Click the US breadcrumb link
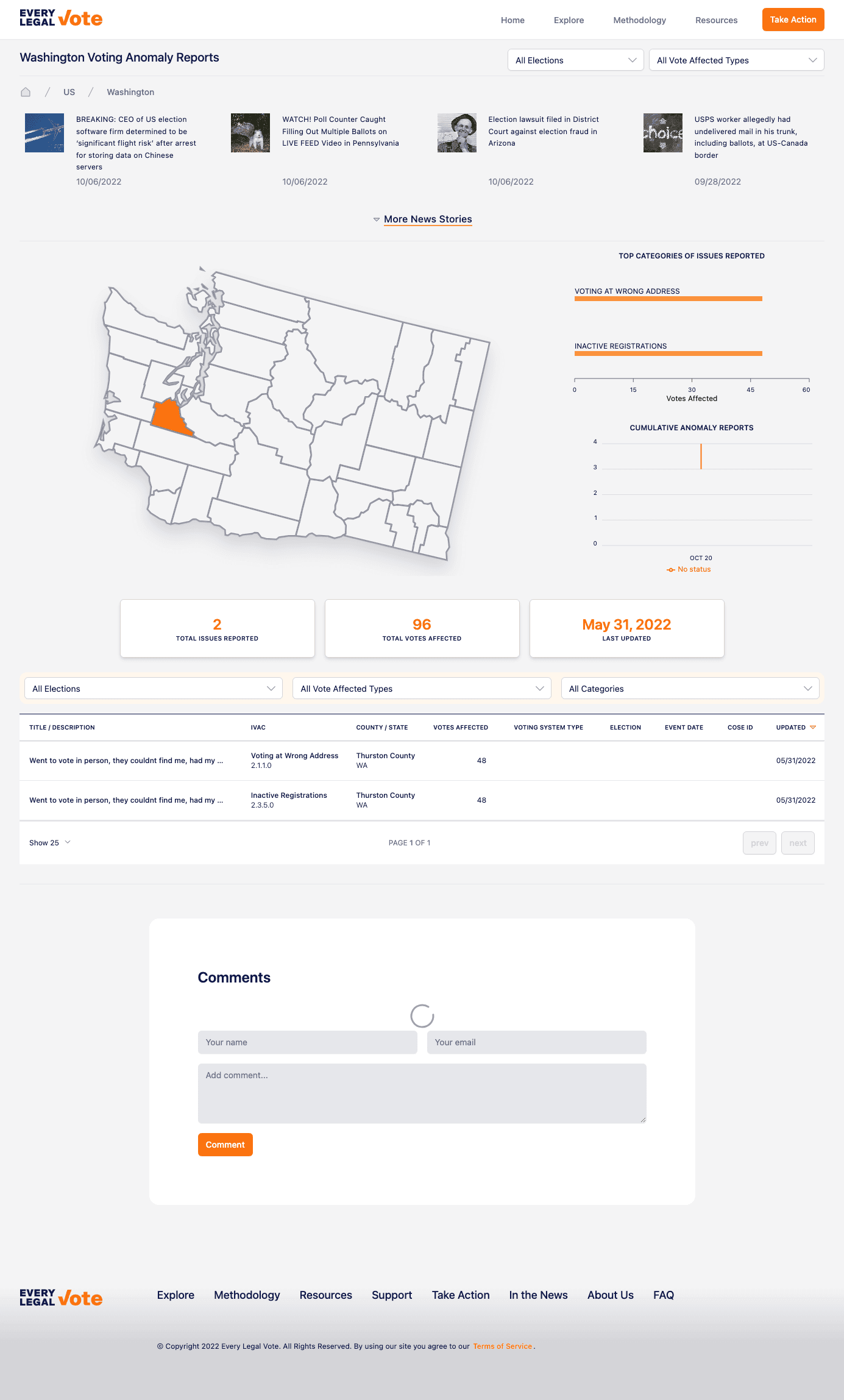844x1400 pixels. [x=69, y=92]
